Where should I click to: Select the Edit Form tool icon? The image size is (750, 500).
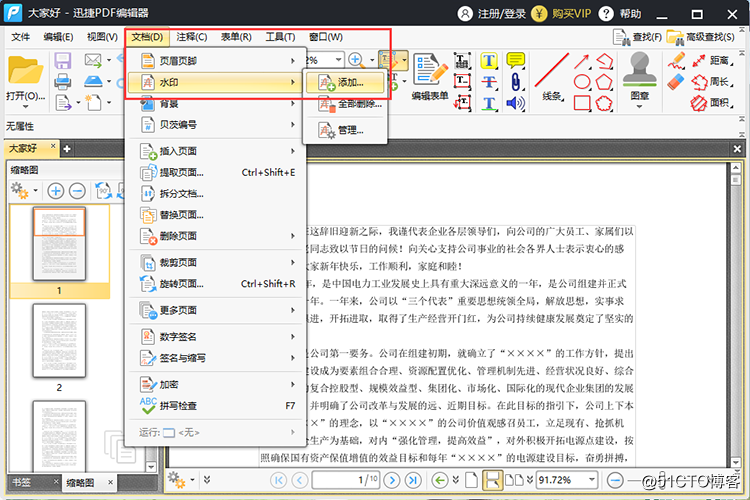click(x=430, y=70)
